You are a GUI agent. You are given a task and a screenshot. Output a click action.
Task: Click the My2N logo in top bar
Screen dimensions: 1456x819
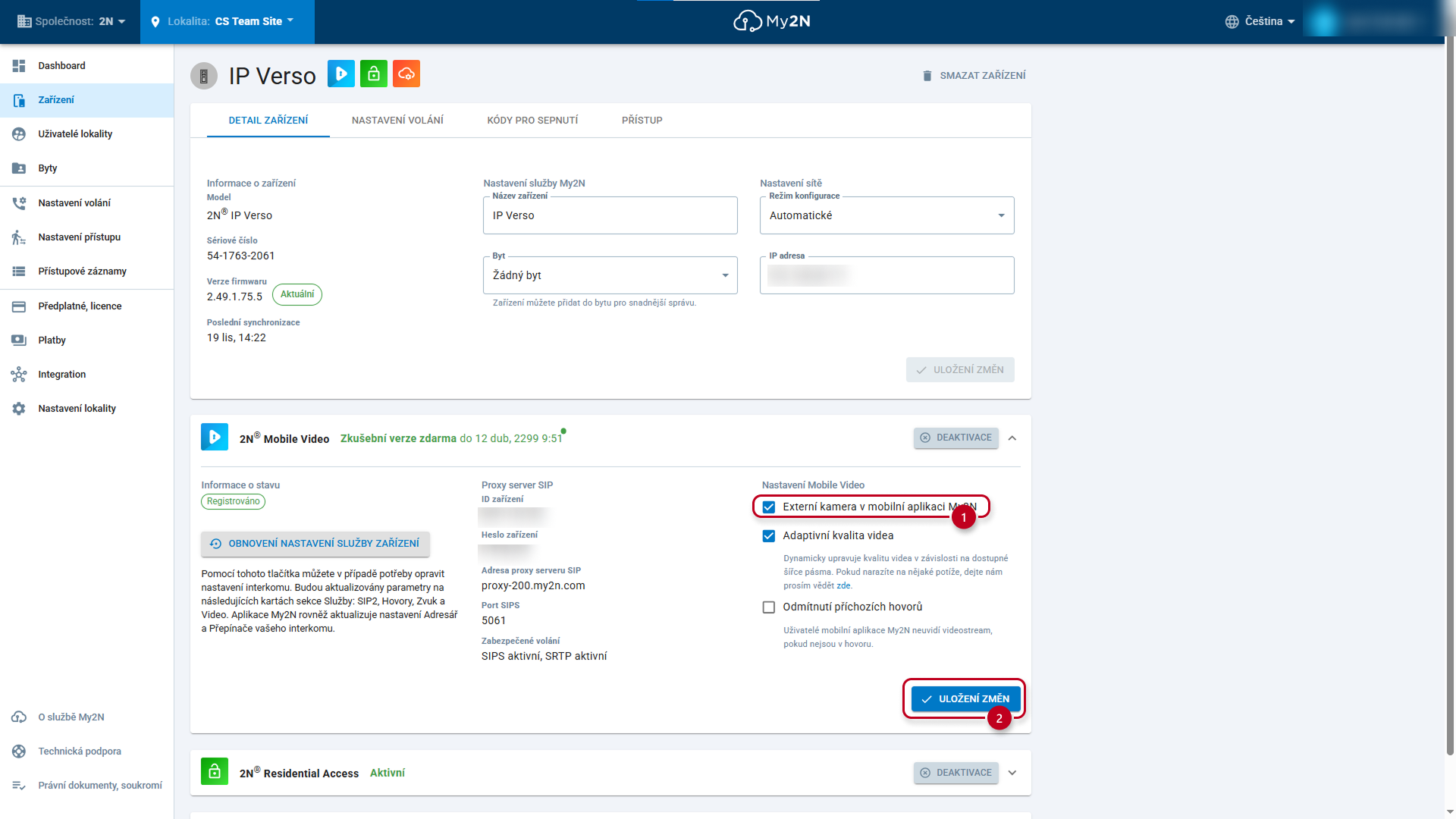(772, 21)
